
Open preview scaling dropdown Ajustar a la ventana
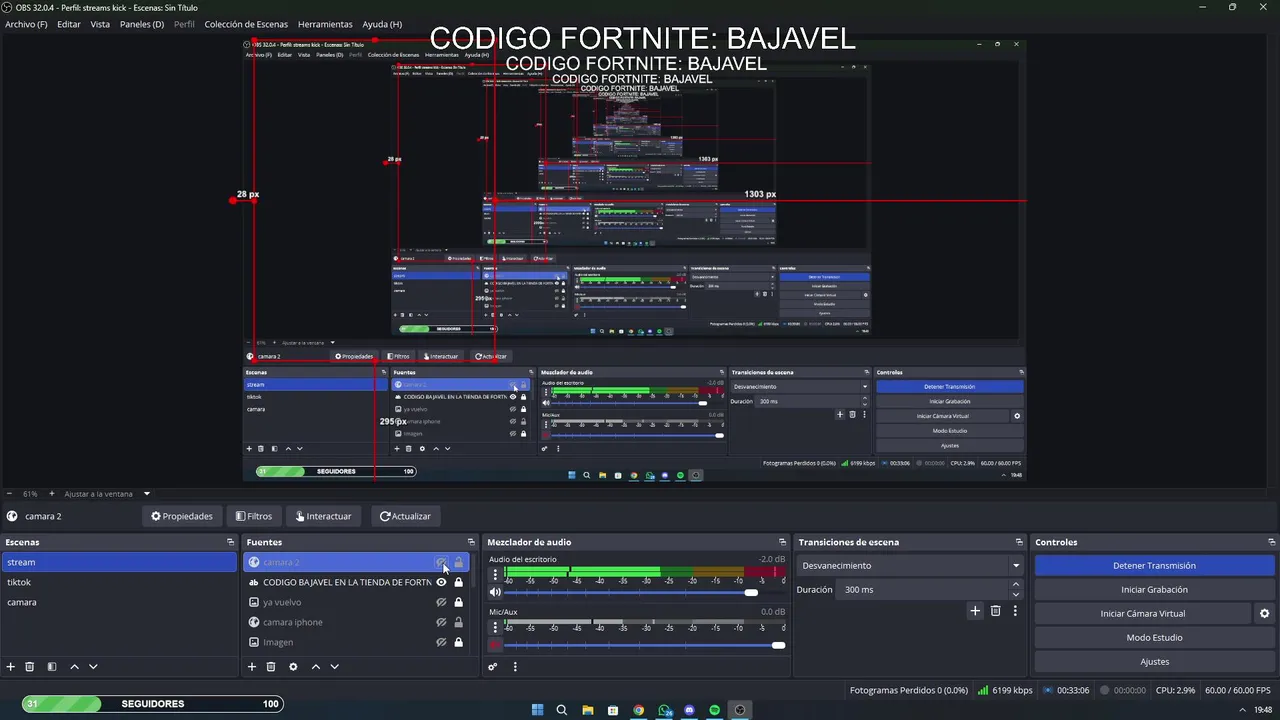tap(106, 494)
